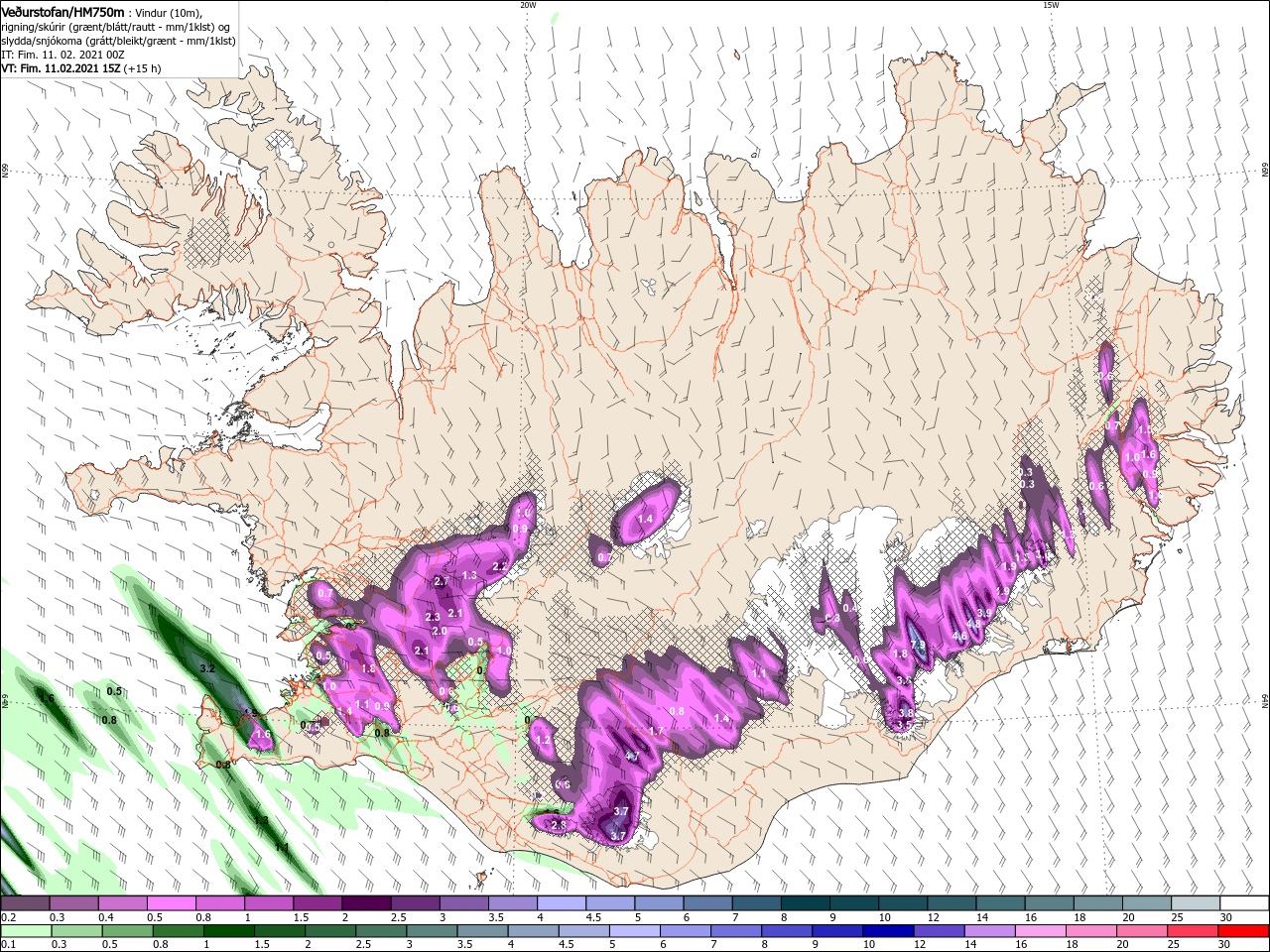The height and width of the screenshot is (952, 1270).
Task: Click the '0.1' label under bottom scale
Action: point(8,945)
